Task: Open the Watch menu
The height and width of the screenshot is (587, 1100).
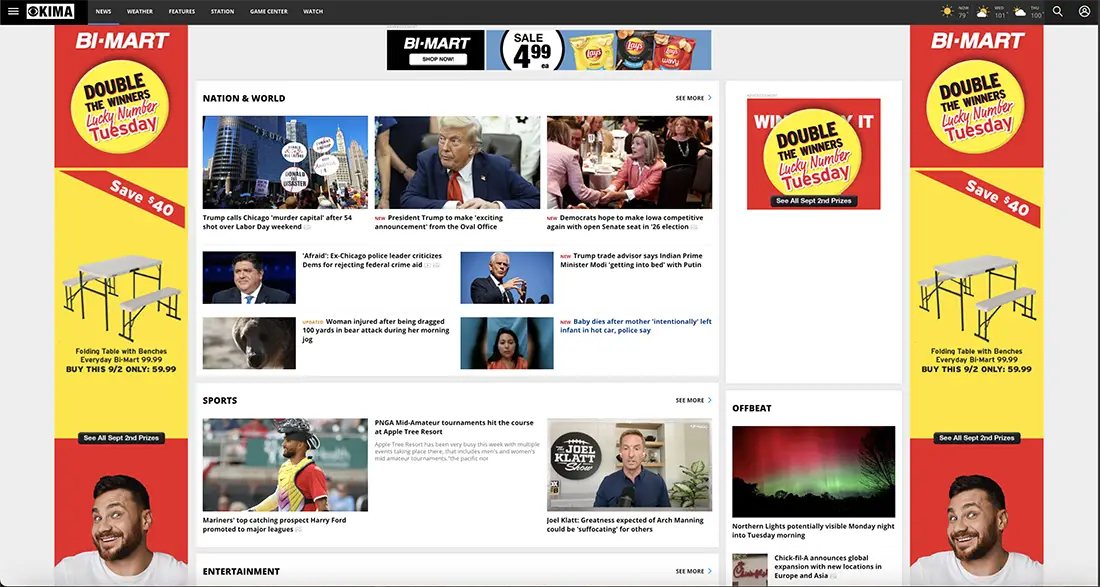Action: (313, 12)
